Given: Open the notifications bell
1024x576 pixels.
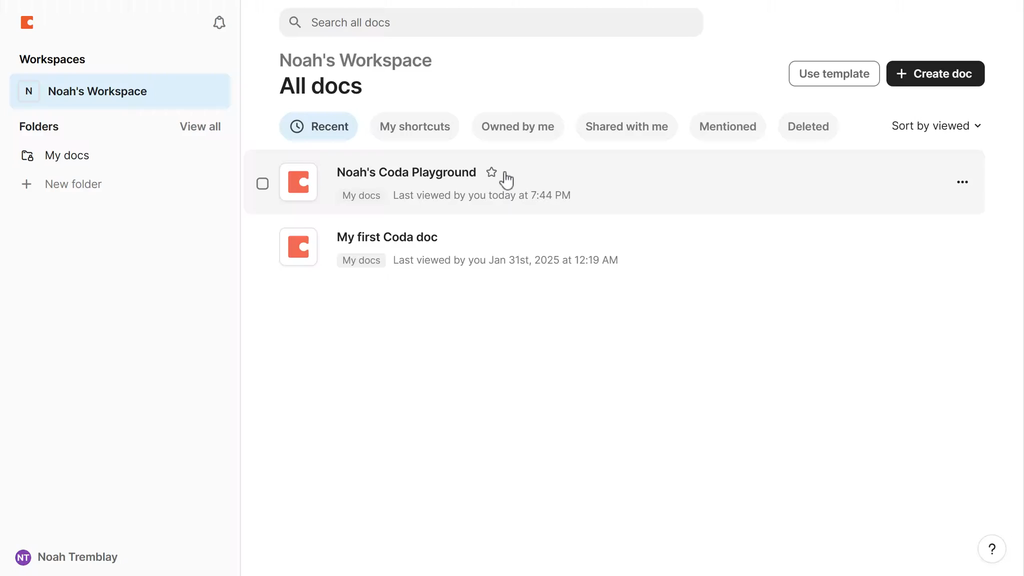Looking at the screenshot, I should pyautogui.click(x=219, y=23).
